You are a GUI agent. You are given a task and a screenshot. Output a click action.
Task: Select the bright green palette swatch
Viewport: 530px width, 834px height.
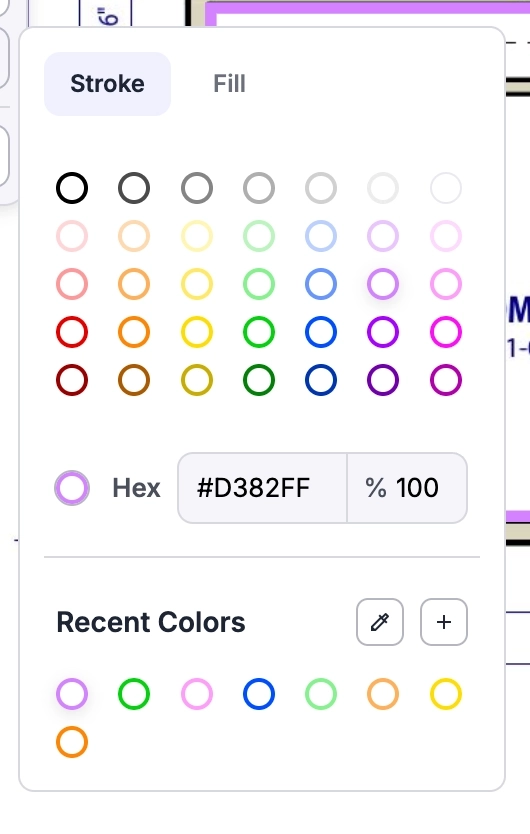pos(259,332)
